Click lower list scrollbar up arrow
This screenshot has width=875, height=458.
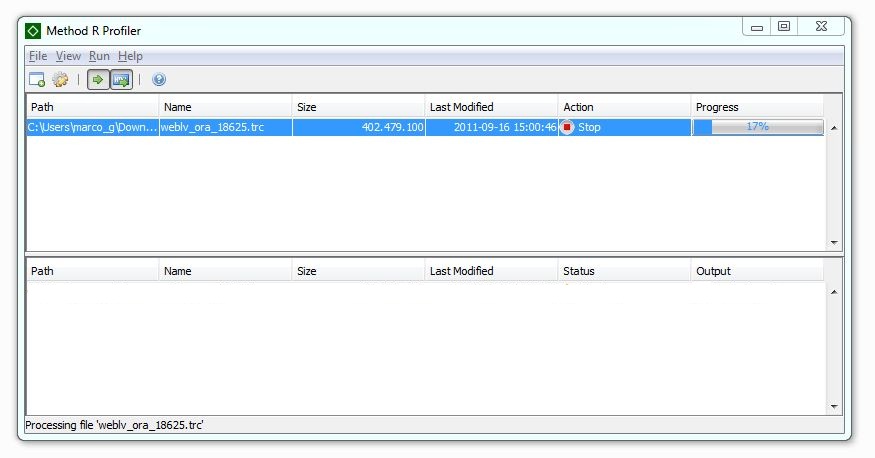pyautogui.click(x=834, y=292)
